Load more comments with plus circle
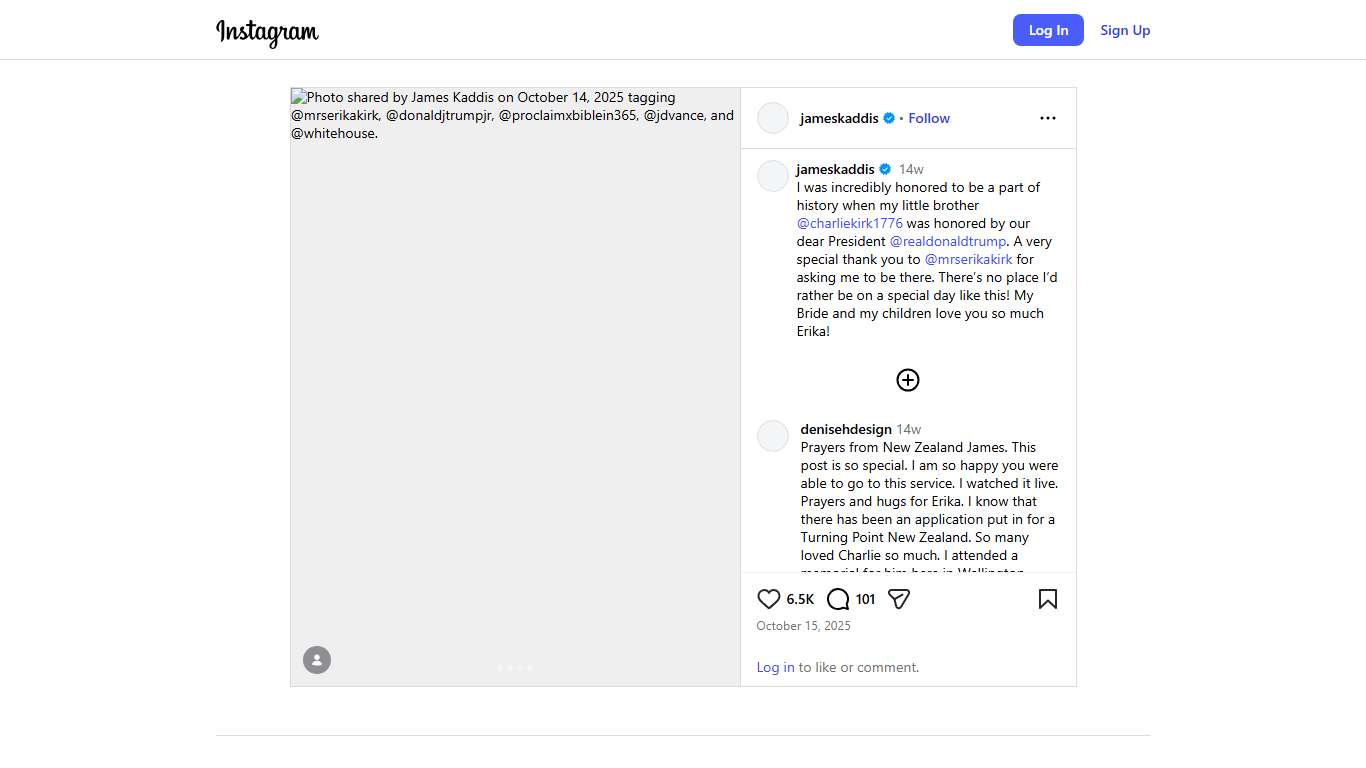Image resolution: width=1366 pixels, height=768 pixels. (x=907, y=380)
